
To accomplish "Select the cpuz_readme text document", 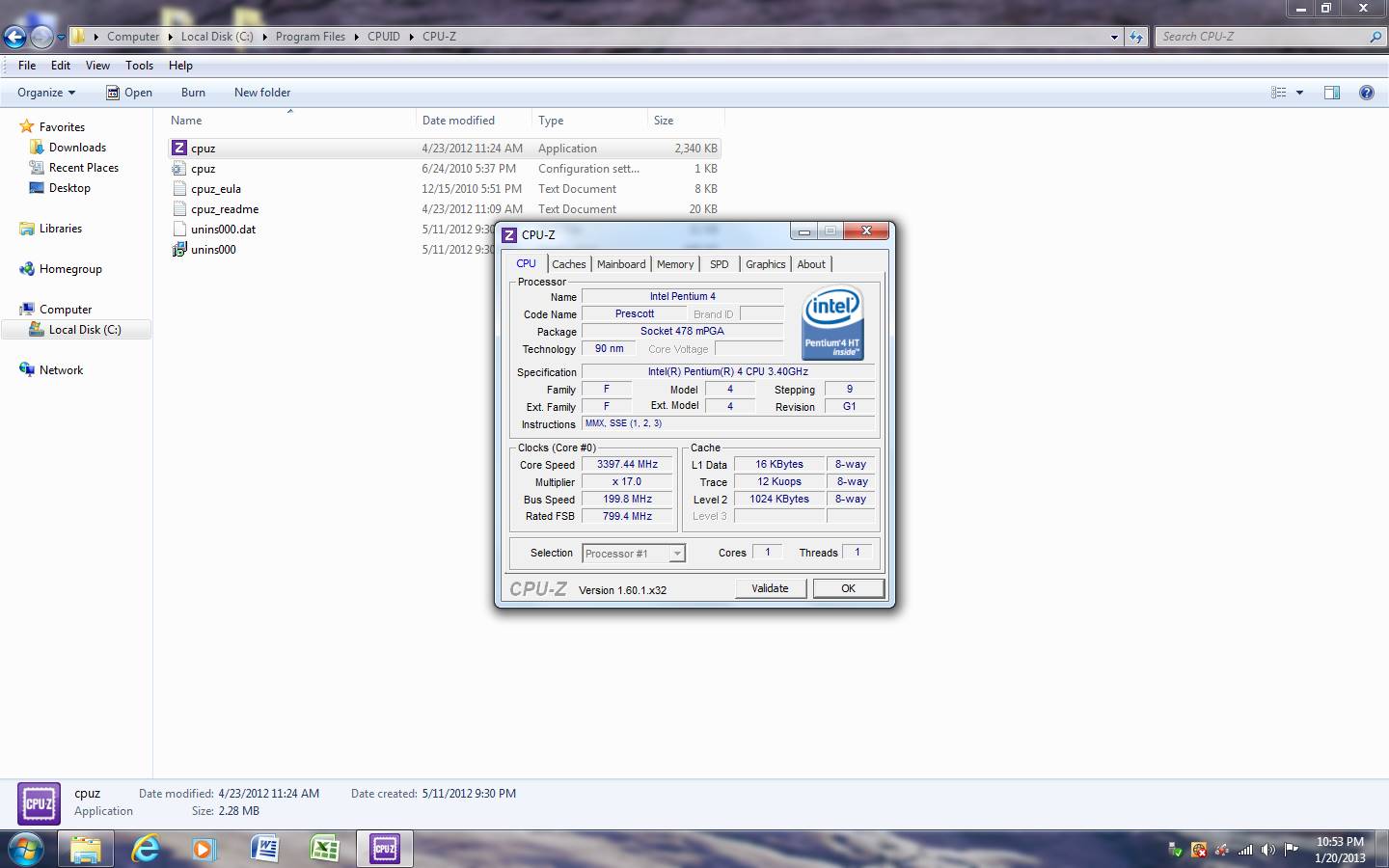I will click(x=225, y=209).
